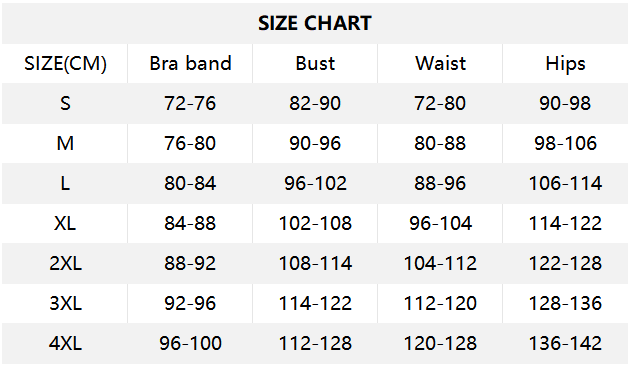Select the Hips column header

point(565,64)
